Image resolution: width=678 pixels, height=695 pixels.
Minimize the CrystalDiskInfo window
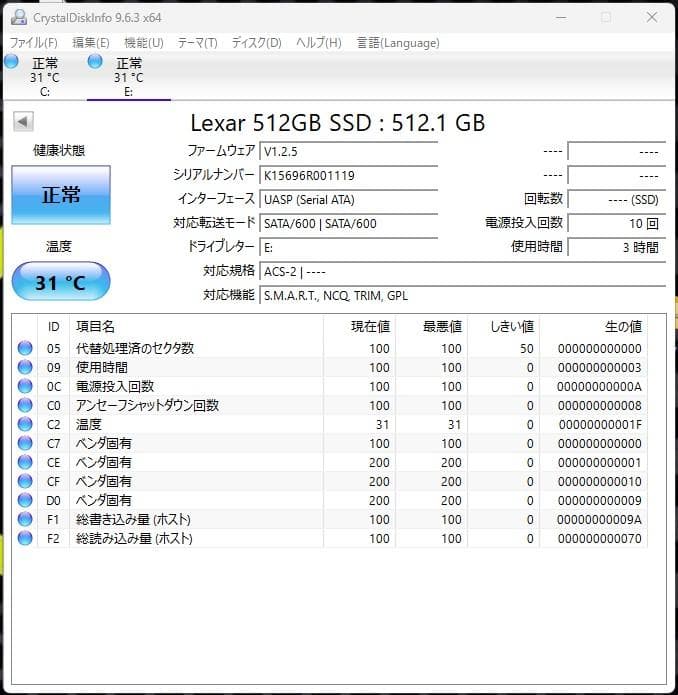point(561,18)
